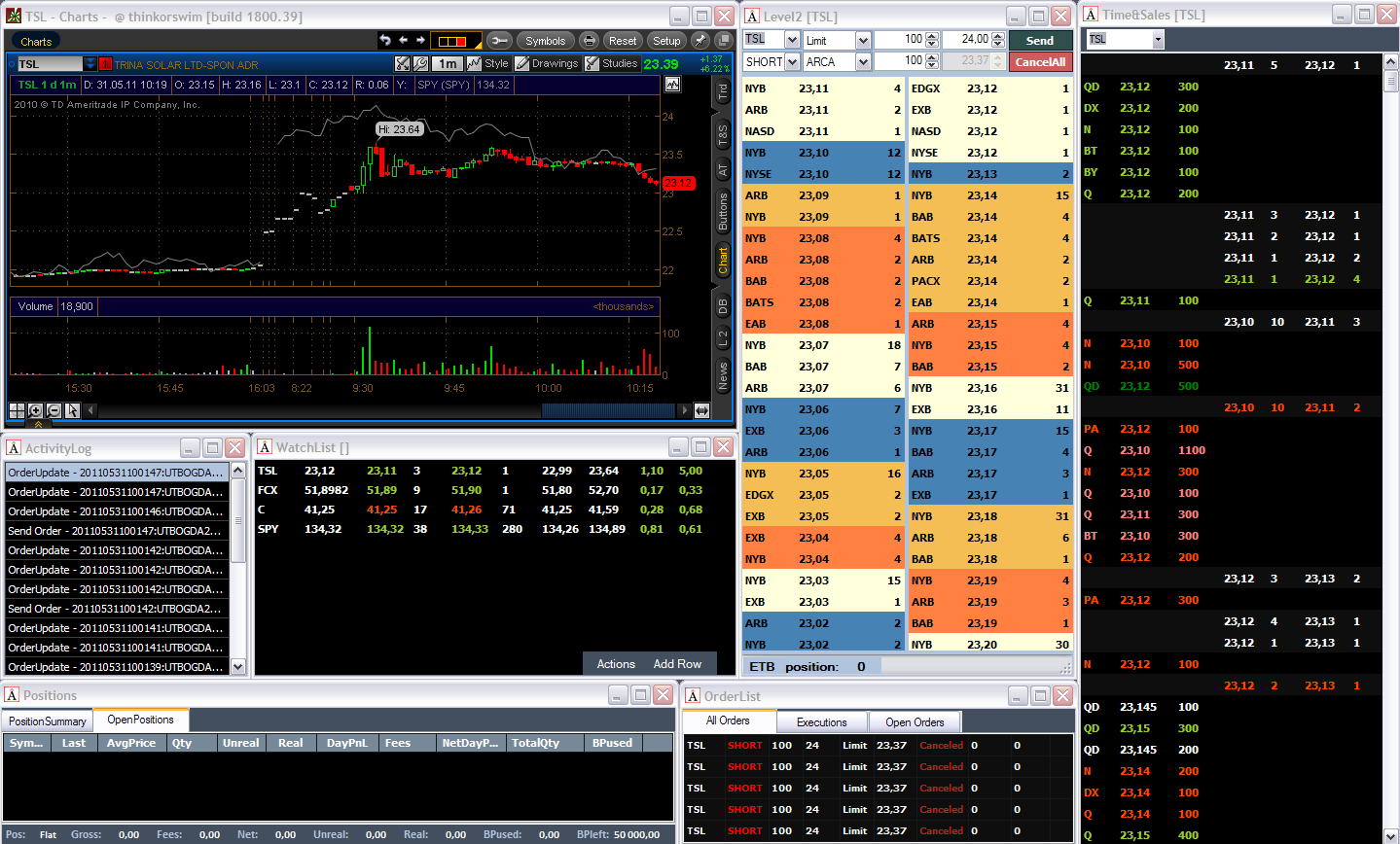The image size is (1400, 844).
Task: Open the ARCA route dropdown
Action: (862, 61)
